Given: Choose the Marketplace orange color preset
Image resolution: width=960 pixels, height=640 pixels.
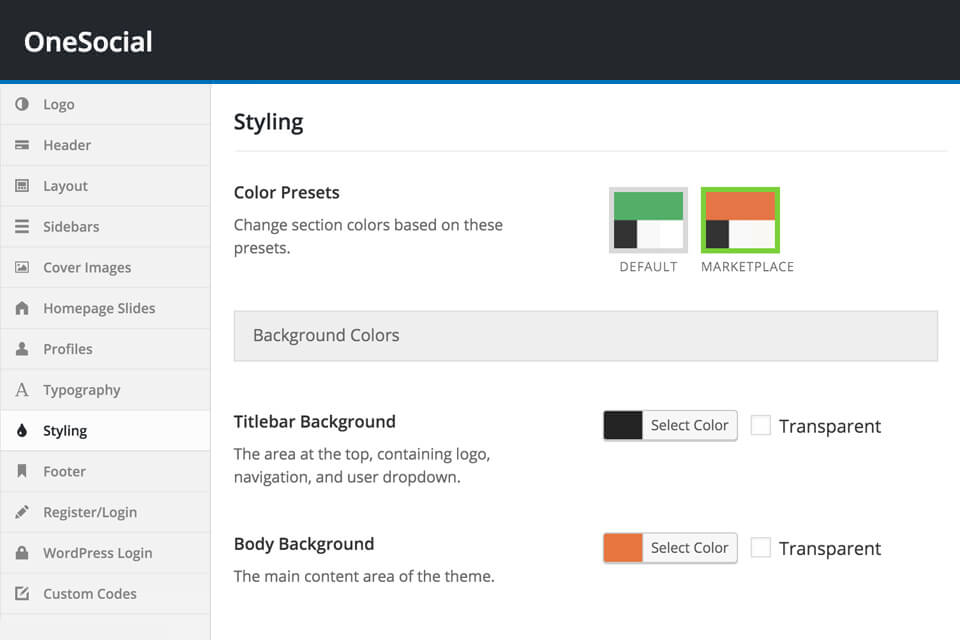Looking at the screenshot, I should [x=740, y=220].
